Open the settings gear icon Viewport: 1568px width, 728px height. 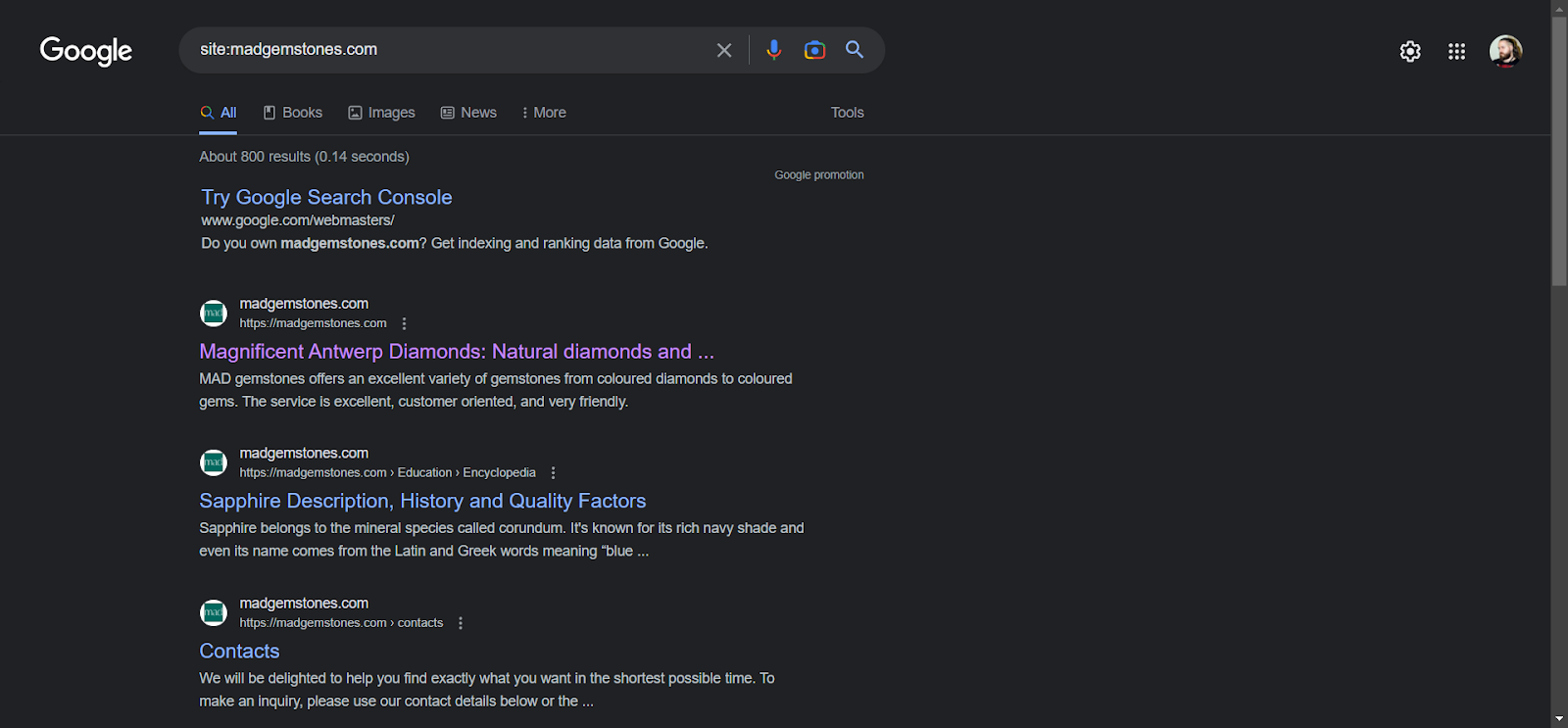coord(1410,51)
